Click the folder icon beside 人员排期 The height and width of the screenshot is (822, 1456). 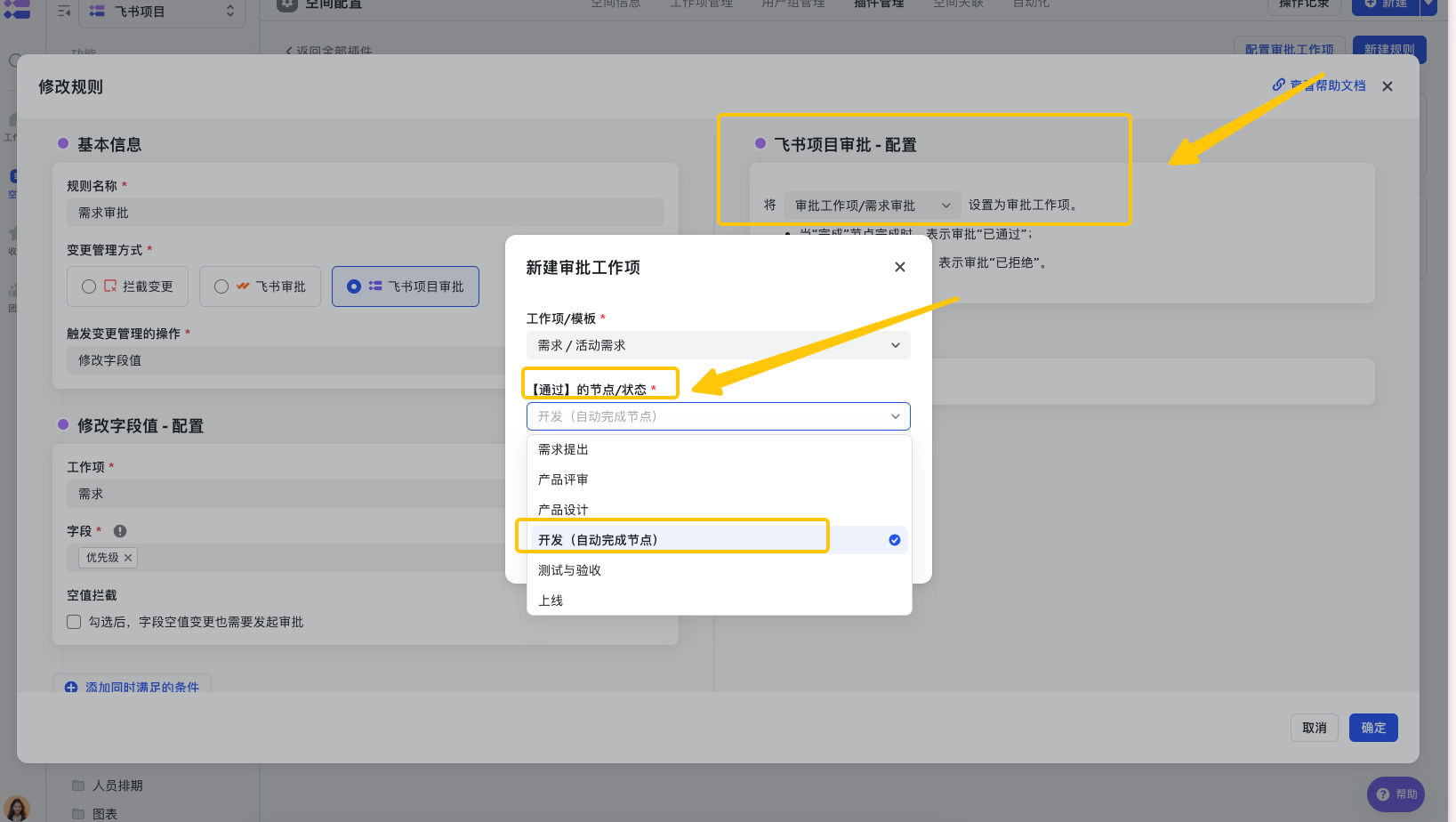tap(78, 786)
